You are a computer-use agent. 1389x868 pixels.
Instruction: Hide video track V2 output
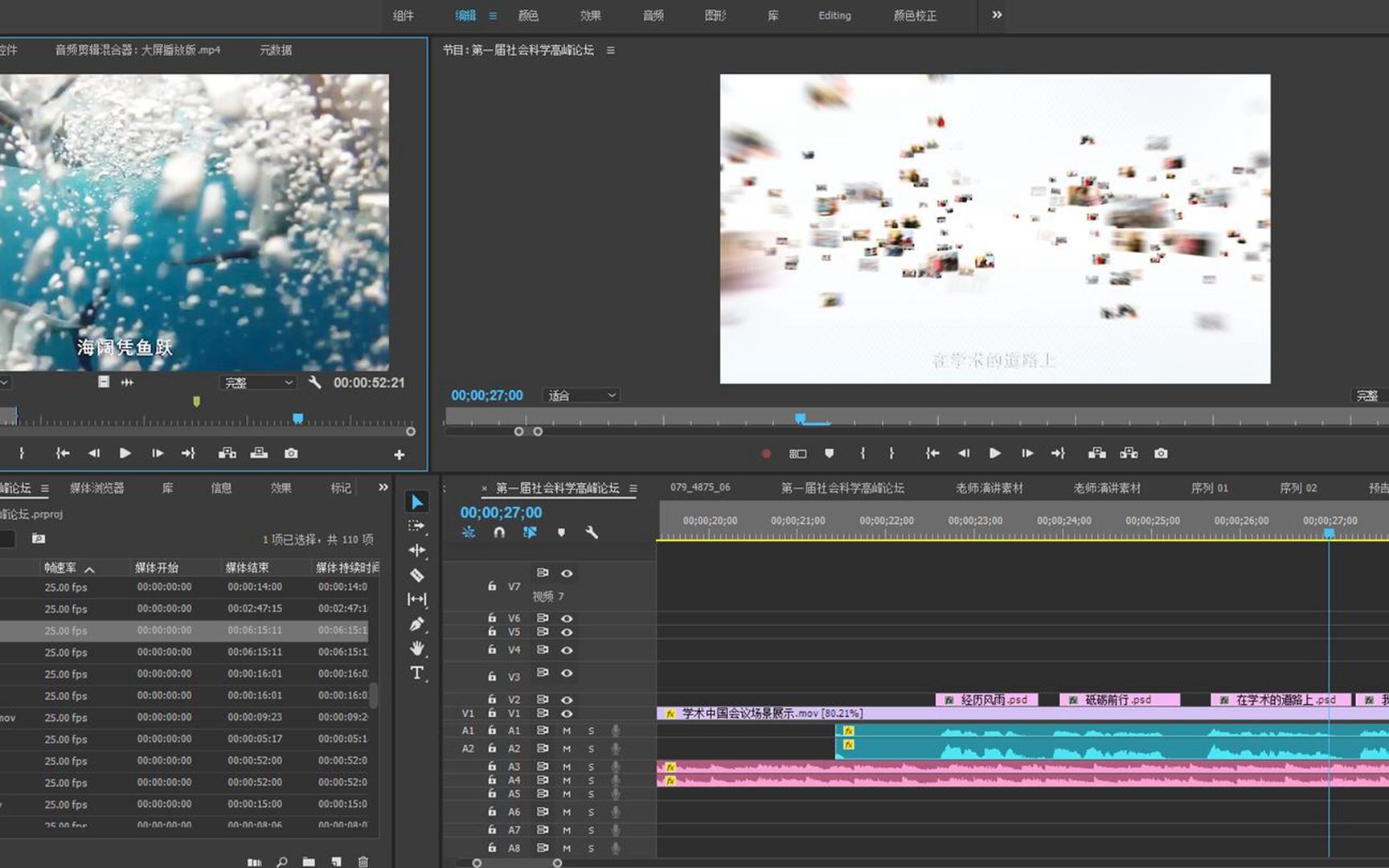coord(567,700)
